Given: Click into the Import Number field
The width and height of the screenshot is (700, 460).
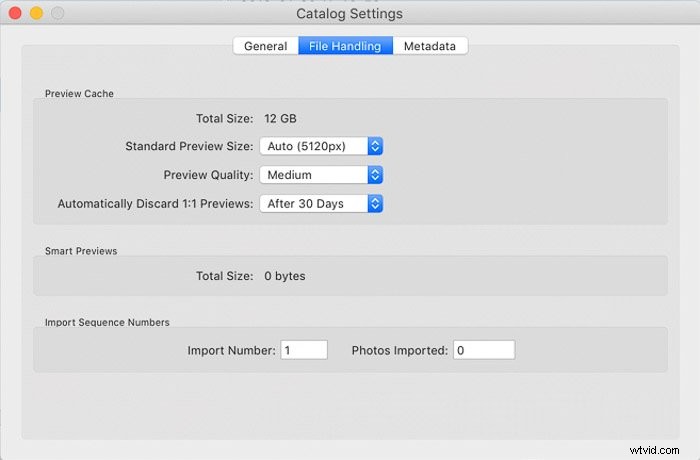Looking at the screenshot, I should click(304, 350).
